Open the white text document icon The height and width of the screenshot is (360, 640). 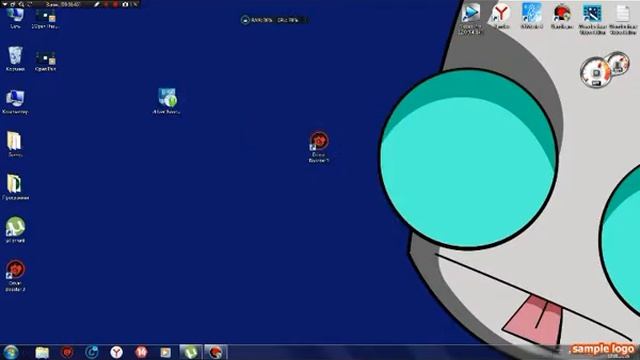click(623, 19)
